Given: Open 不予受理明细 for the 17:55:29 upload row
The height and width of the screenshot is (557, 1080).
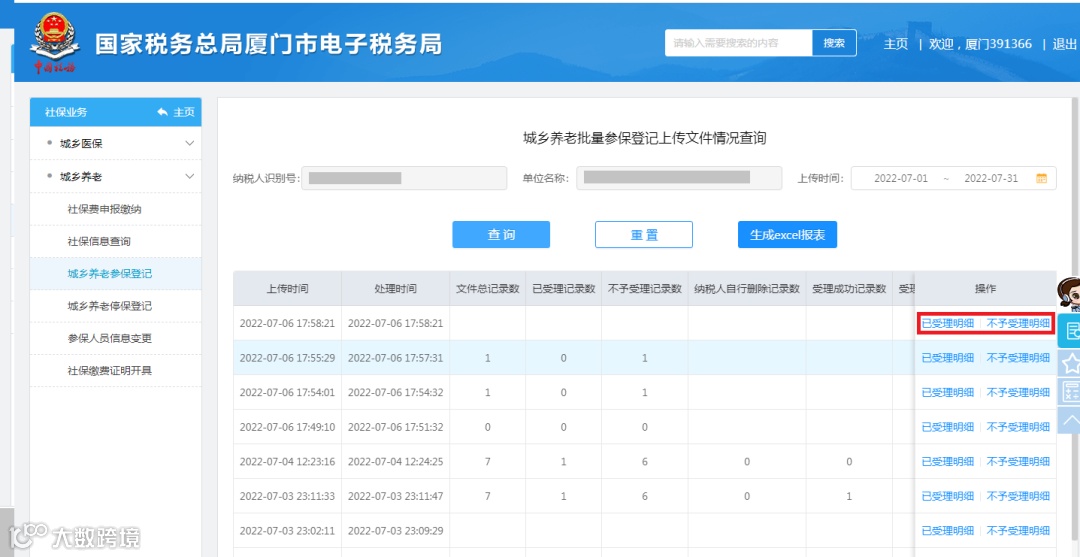Looking at the screenshot, I should (x=1018, y=357).
